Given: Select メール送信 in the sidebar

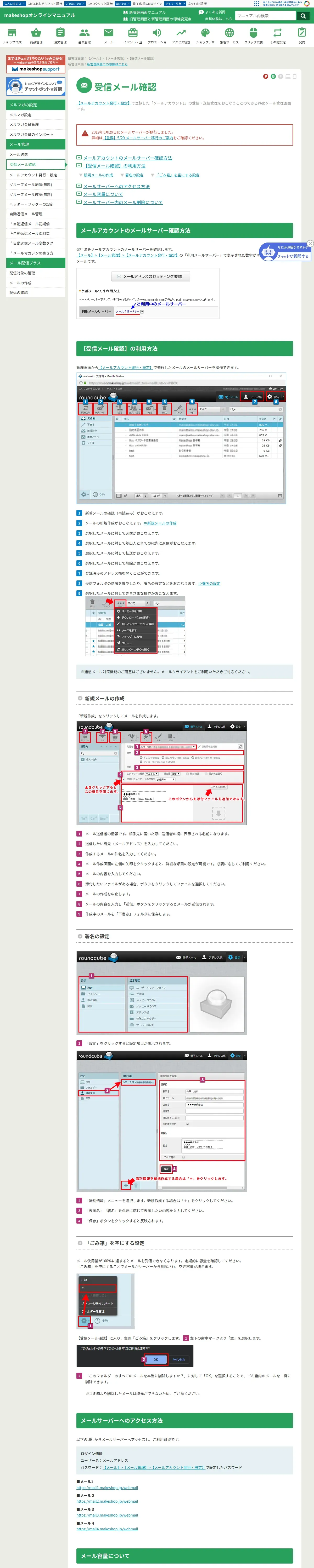Looking at the screenshot, I should (35, 155).
